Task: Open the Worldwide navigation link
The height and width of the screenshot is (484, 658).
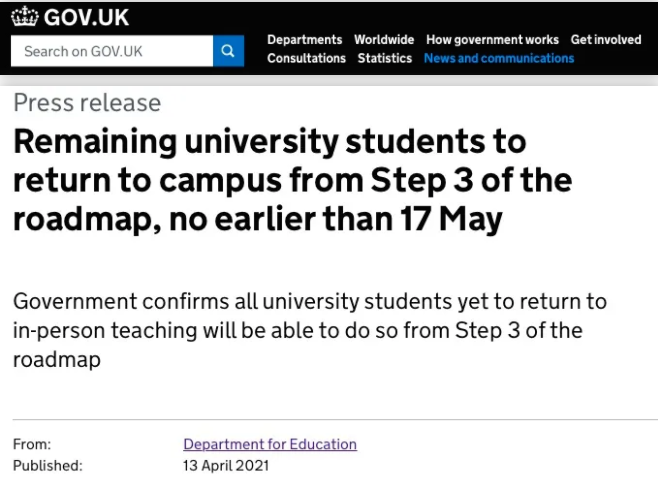Action: coord(384,39)
